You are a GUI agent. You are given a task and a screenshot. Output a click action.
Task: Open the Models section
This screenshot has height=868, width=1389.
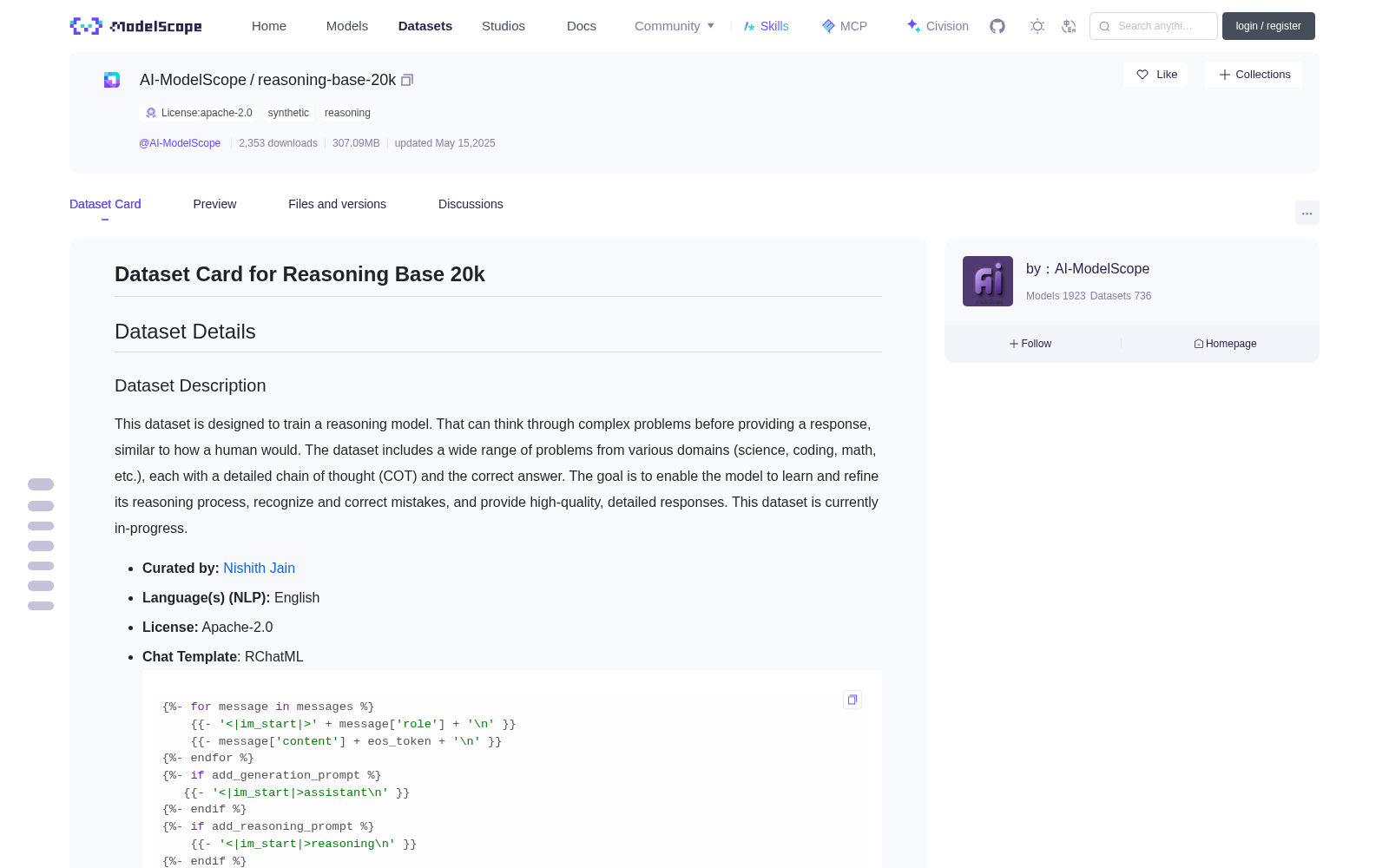pos(347,26)
